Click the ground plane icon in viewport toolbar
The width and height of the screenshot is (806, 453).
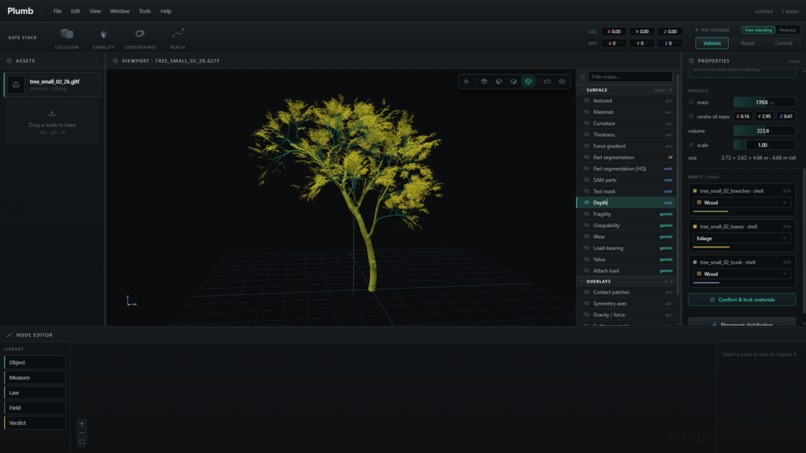[547, 82]
